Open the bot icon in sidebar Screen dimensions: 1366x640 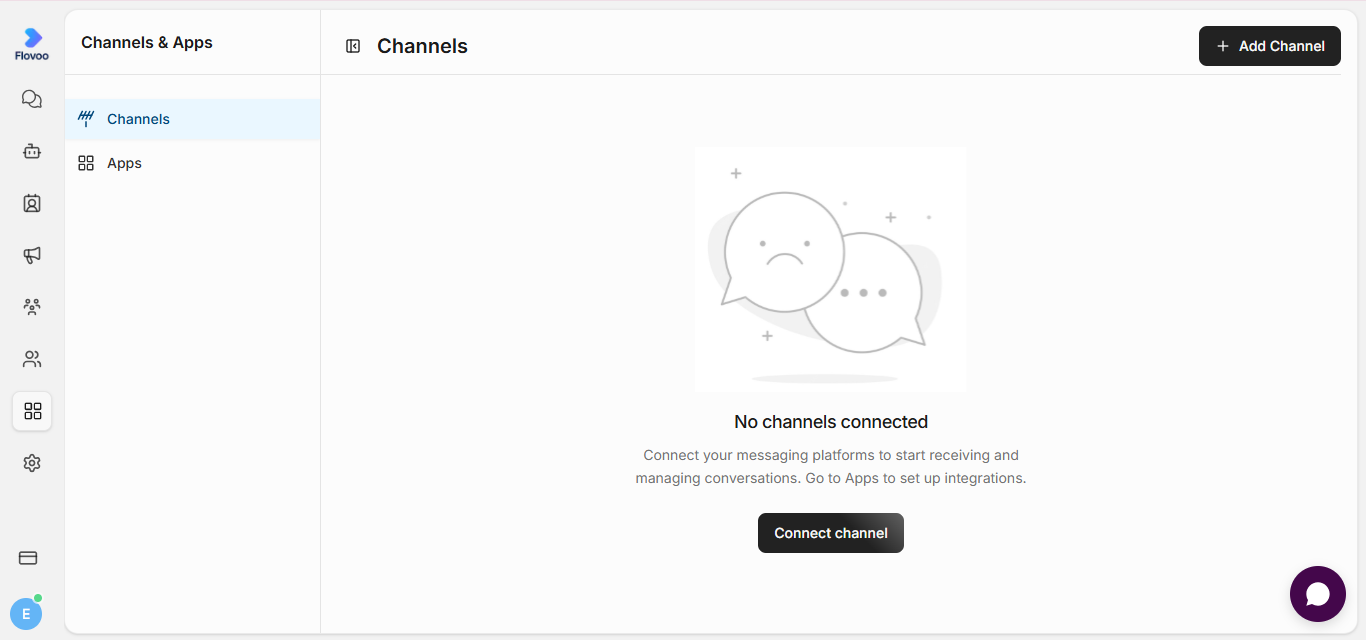coord(32,151)
